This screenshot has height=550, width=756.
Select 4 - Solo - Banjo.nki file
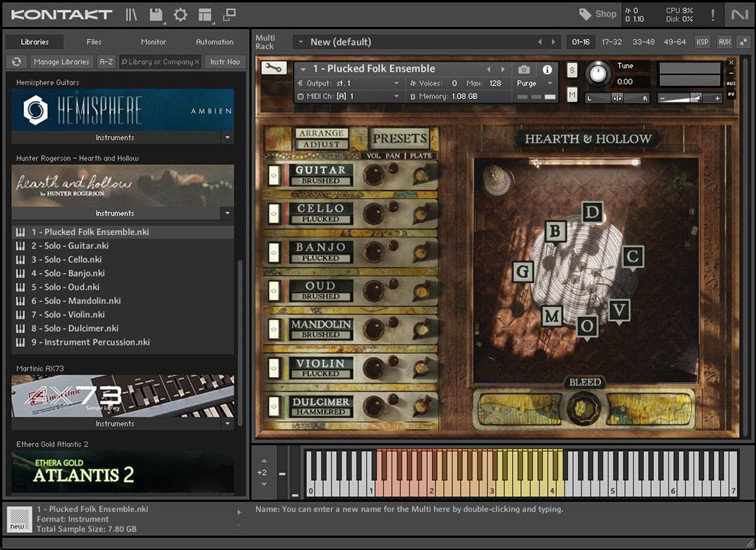click(x=67, y=273)
